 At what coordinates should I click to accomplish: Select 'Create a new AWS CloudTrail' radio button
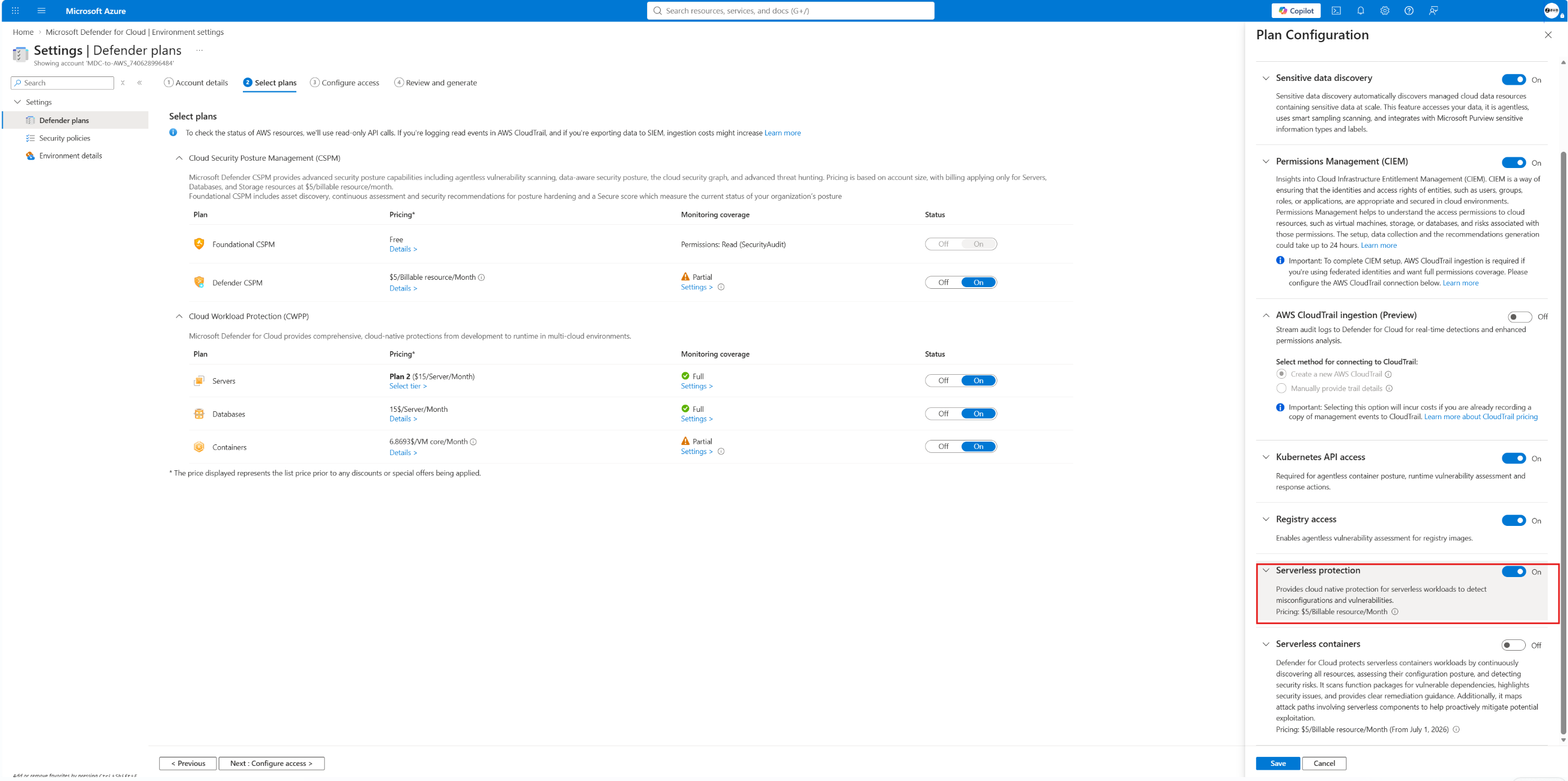pyautogui.click(x=1281, y=374)
